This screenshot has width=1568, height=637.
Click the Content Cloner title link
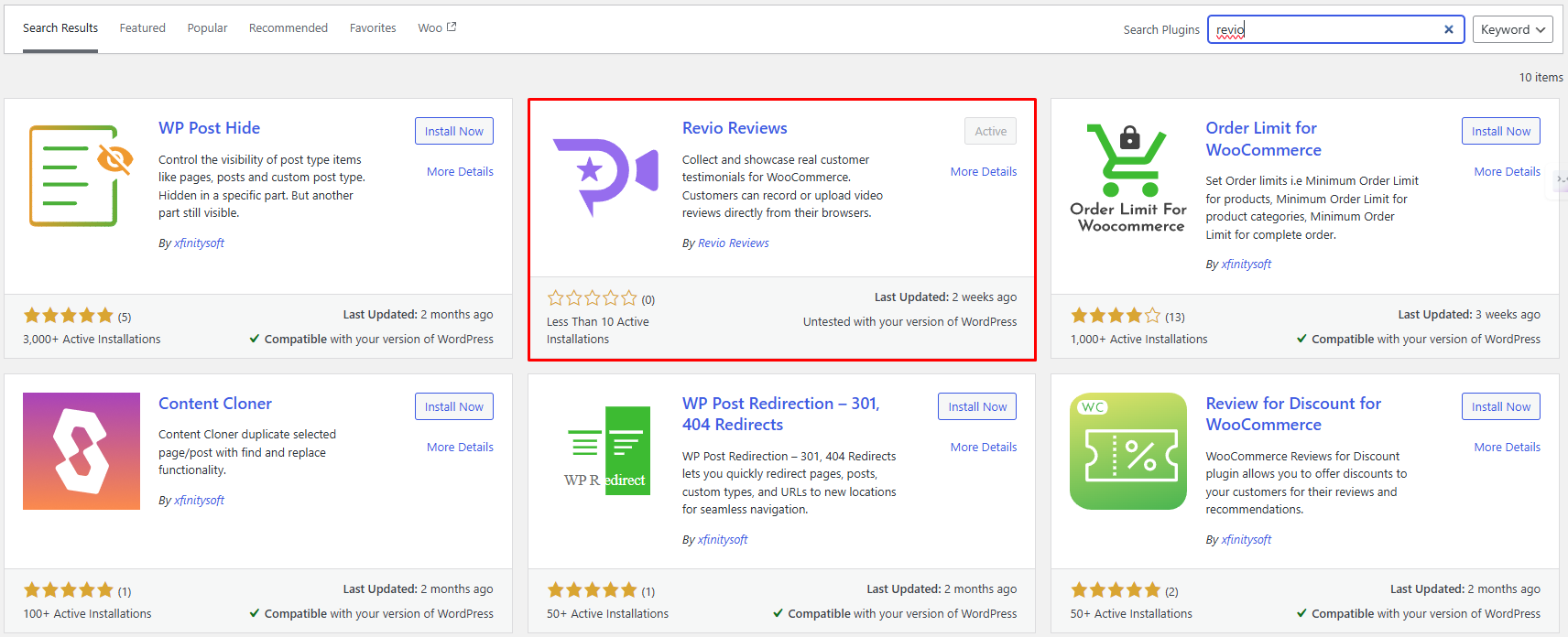[215, 404]
